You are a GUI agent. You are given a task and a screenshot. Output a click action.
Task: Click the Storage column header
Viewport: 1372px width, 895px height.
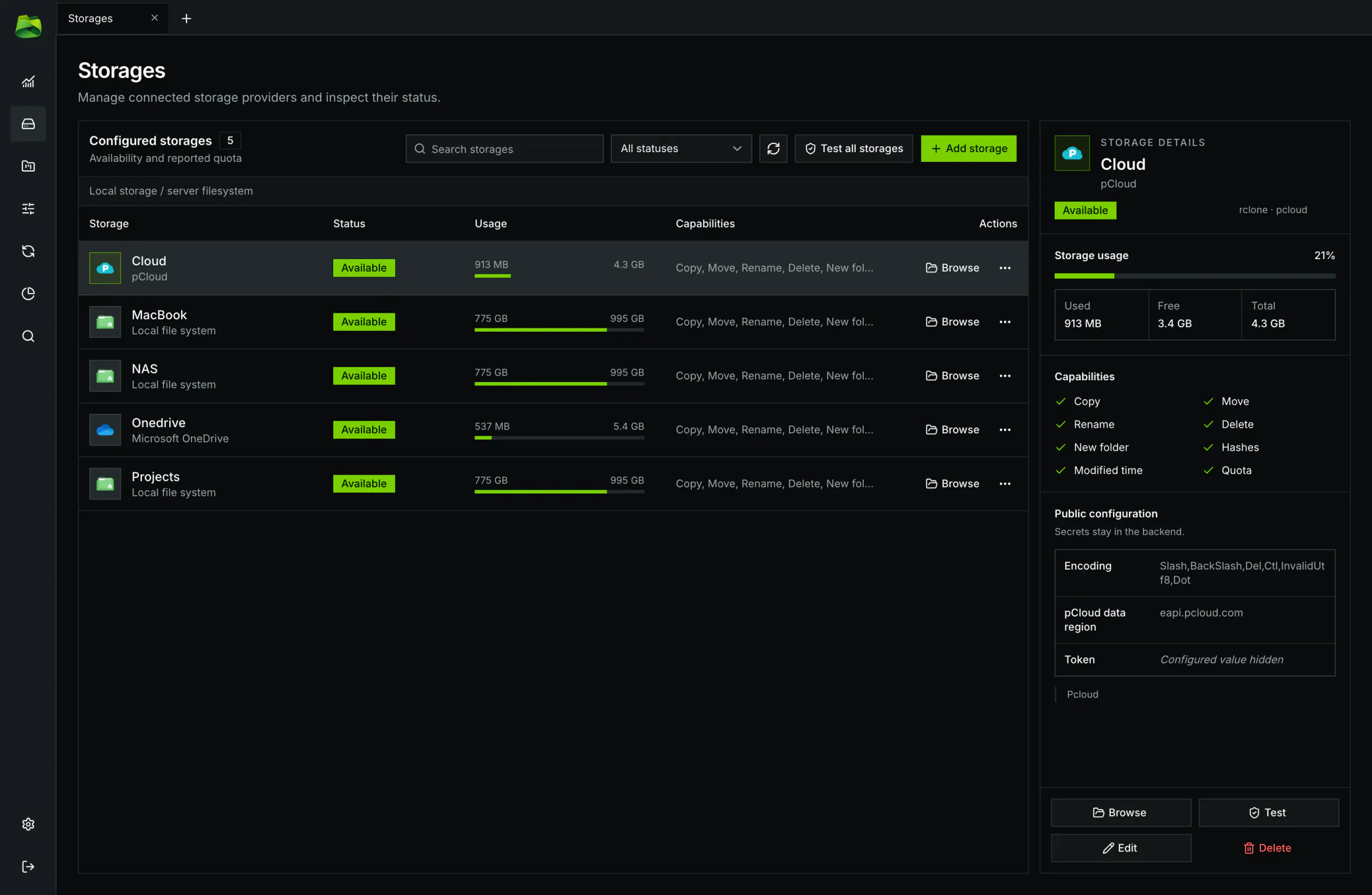109,223
